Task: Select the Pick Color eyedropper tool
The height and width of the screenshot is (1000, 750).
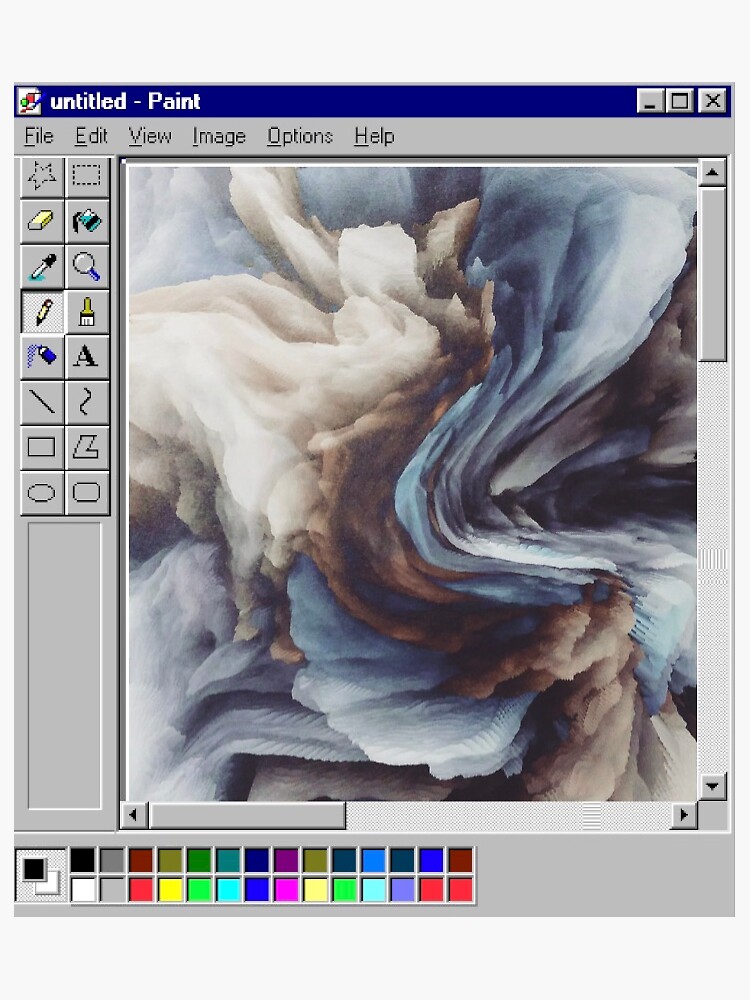Action: pyautogui.click(x=42, y=267)
